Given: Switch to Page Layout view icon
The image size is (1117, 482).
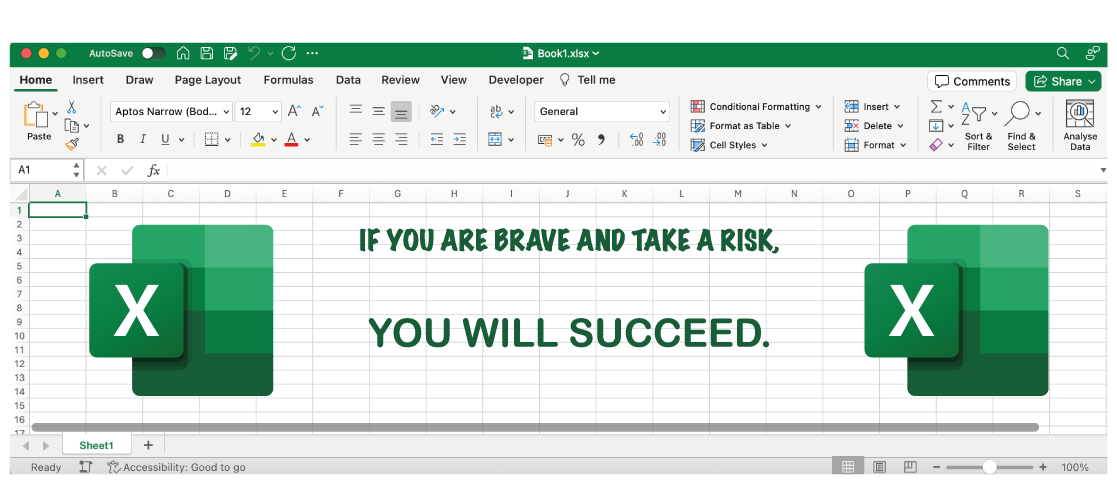Looking at the screenshot, I should [880, 467].
